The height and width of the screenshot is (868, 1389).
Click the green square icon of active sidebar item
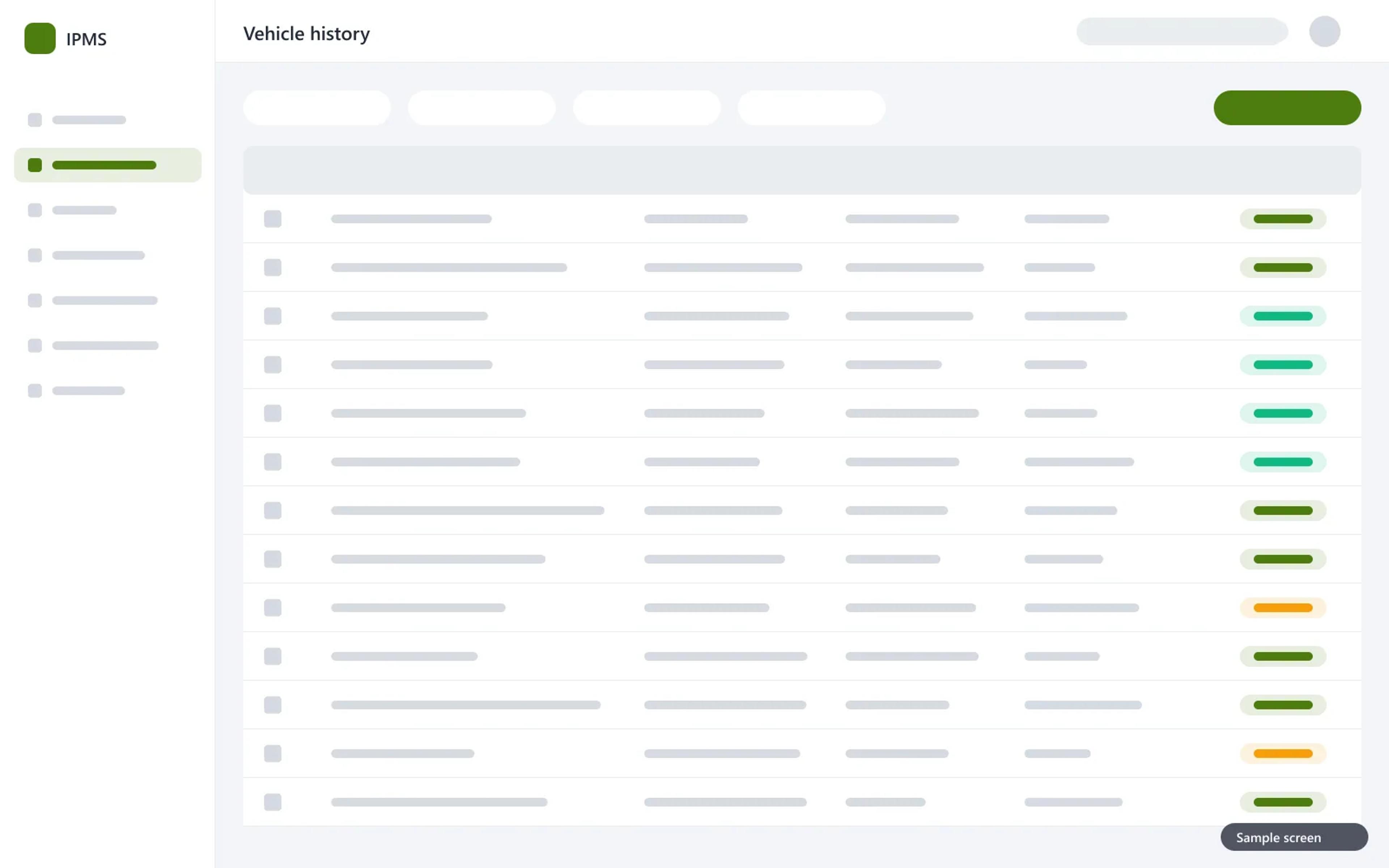pos(35,165)
